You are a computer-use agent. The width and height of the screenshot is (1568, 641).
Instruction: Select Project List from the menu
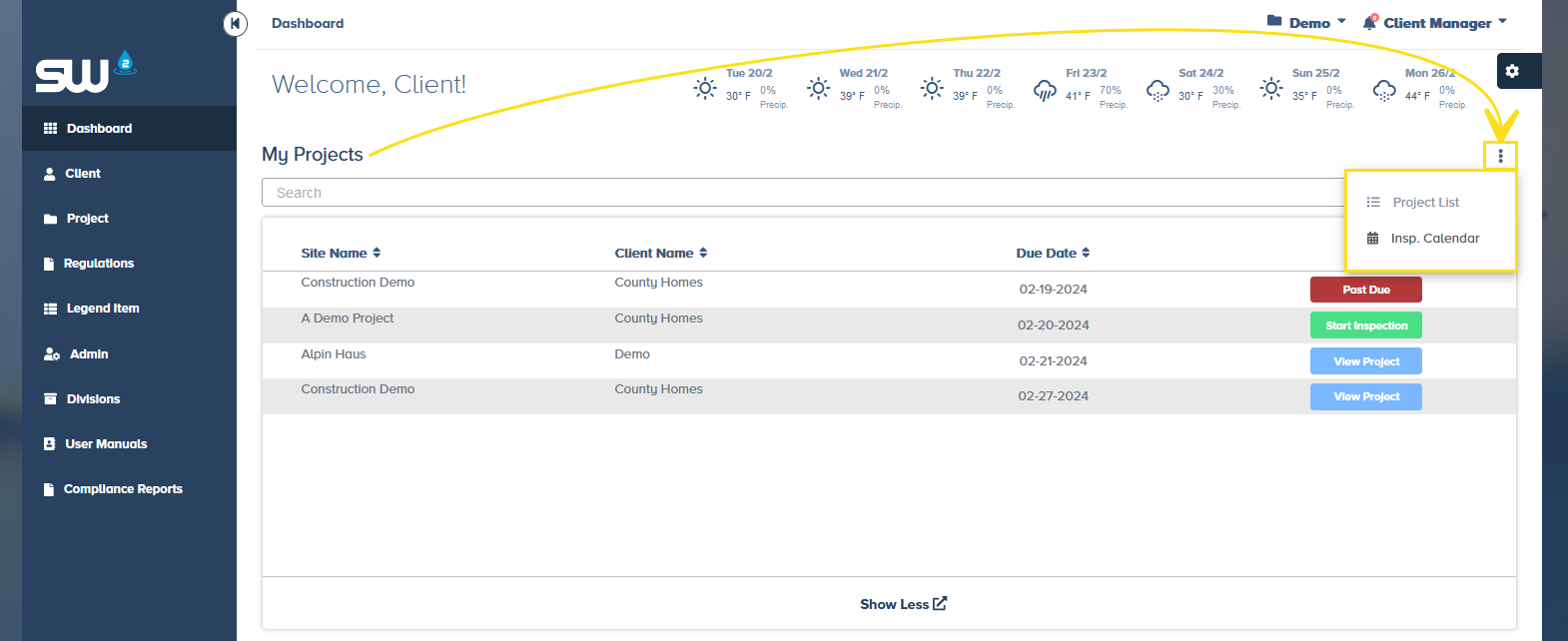click(1425, 203)
